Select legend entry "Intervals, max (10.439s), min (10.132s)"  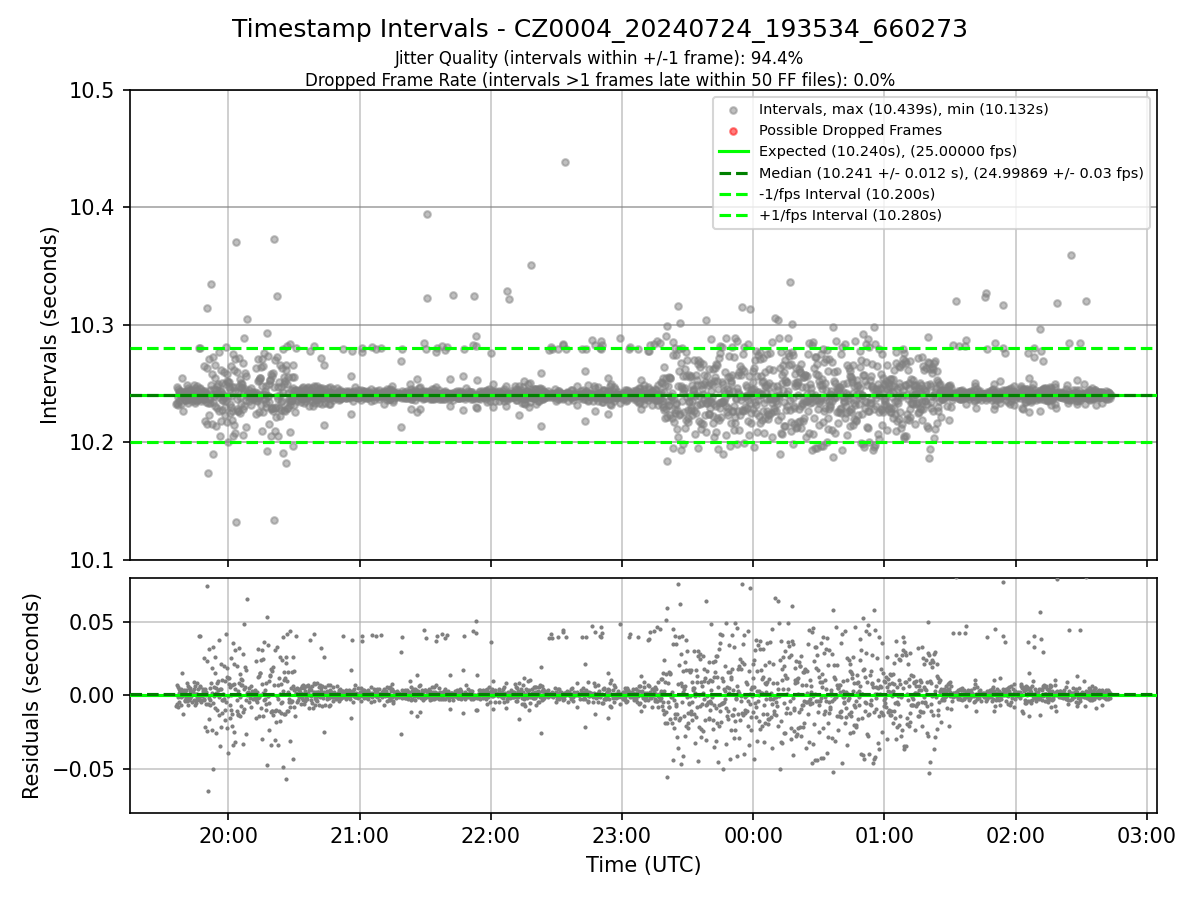tap(903, 109)
